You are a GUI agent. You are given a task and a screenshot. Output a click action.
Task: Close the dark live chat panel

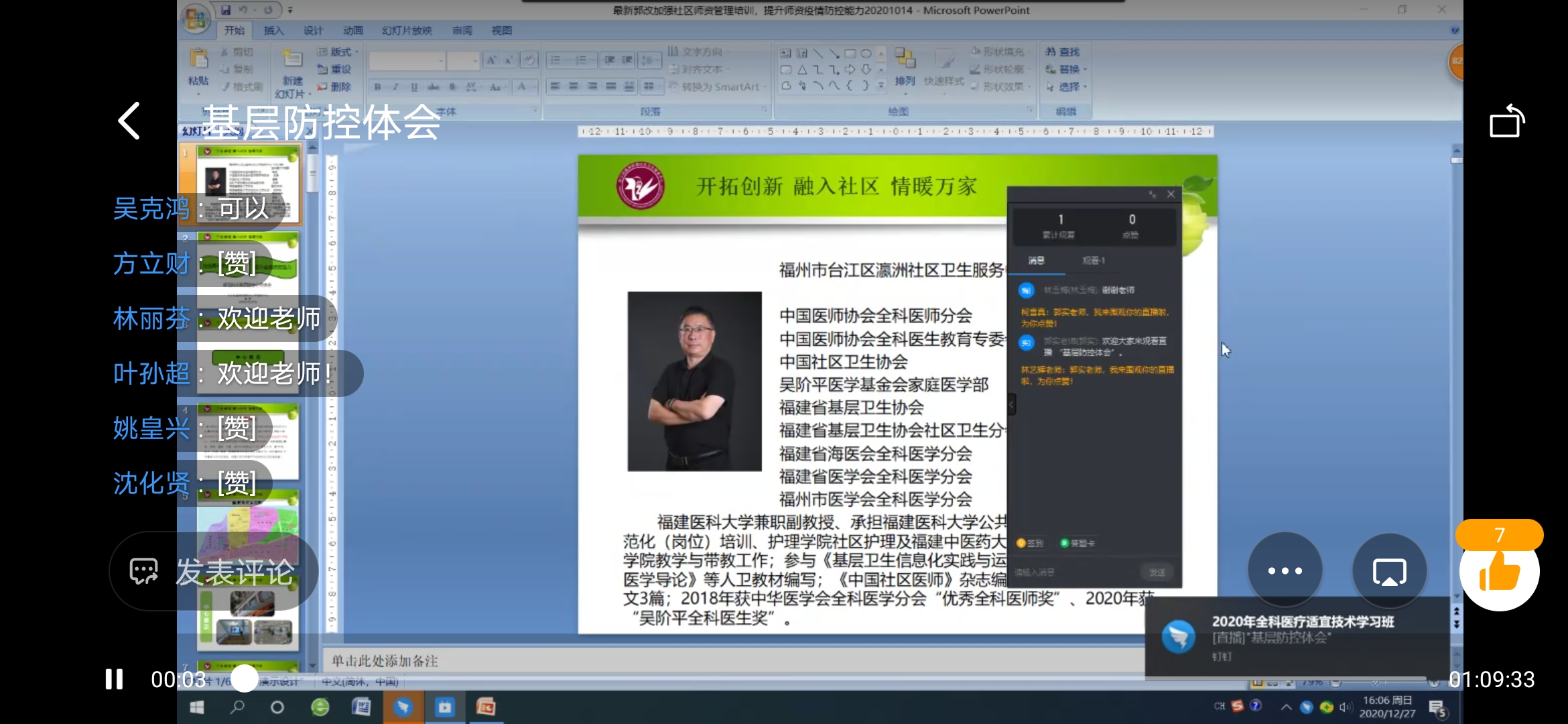[x=1171, y=194]
